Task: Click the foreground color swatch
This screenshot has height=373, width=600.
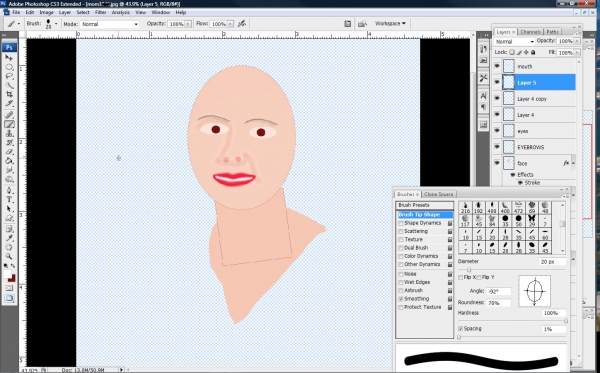Action: pos(7,274)
